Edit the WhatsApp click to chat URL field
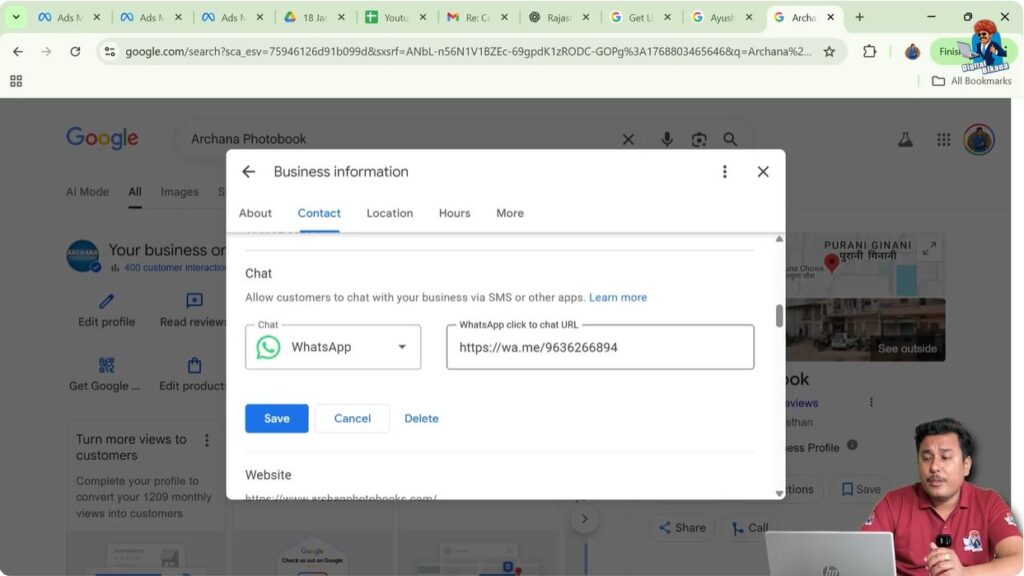 [599, 347]
